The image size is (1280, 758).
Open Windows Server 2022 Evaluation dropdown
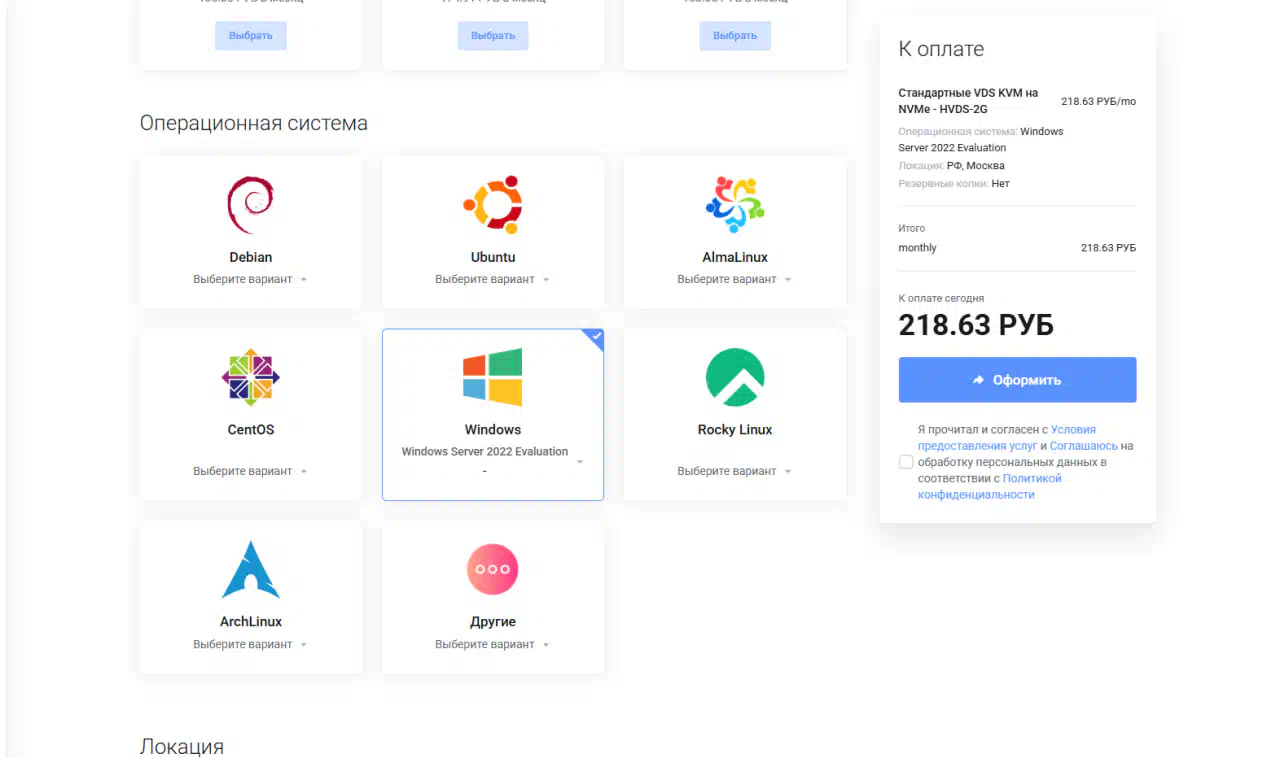tap(493, 460)
